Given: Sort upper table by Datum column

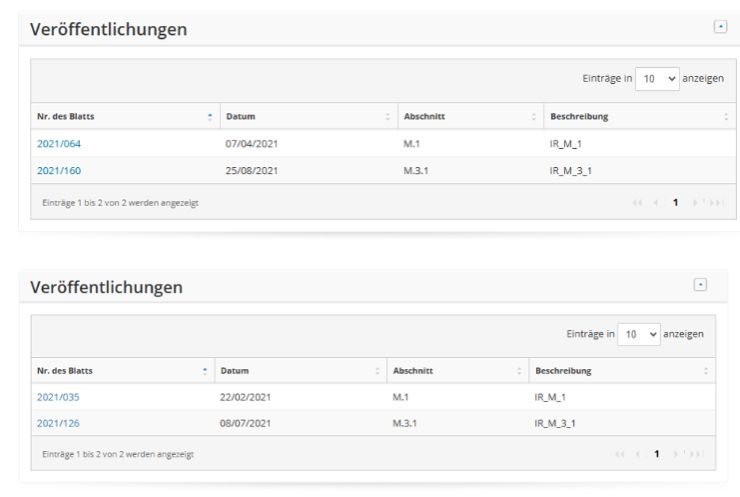Looking at the screenshot, I should coord(307,117).
